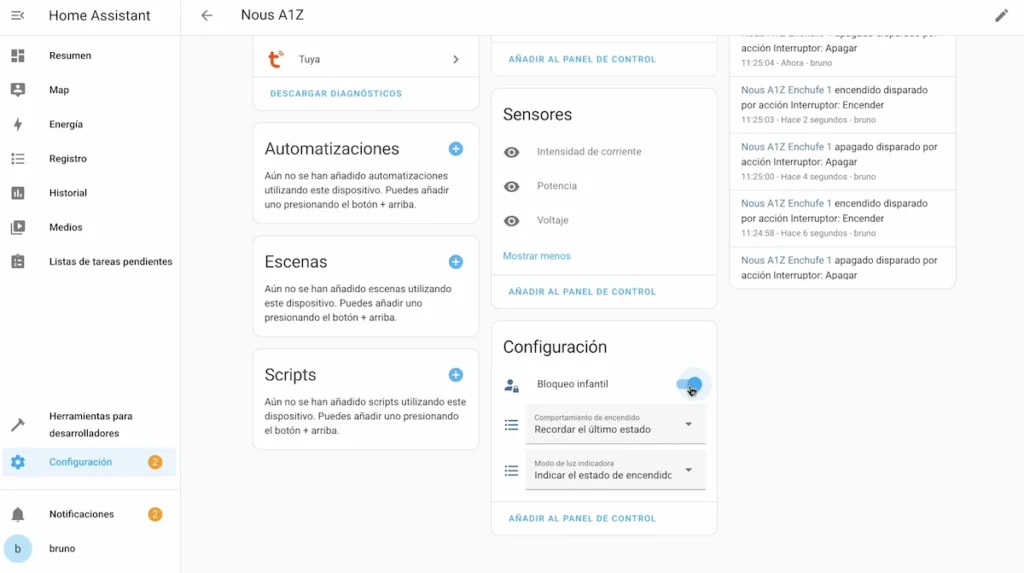Open Herramientas para desarrolladores
Screen dimensions: 1024x573
click(x=89, y=425)
